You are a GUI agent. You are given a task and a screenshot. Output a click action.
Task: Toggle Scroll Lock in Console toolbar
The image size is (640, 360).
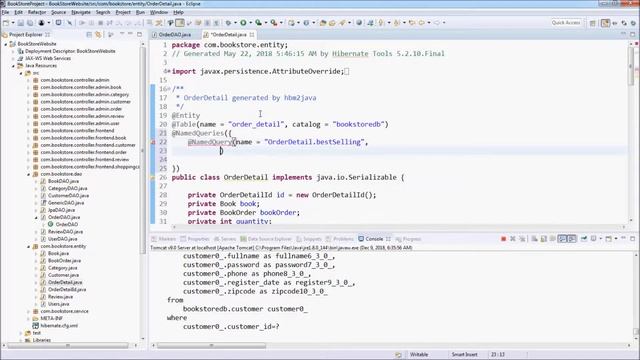pyautogui.click(x=543, y=239)
